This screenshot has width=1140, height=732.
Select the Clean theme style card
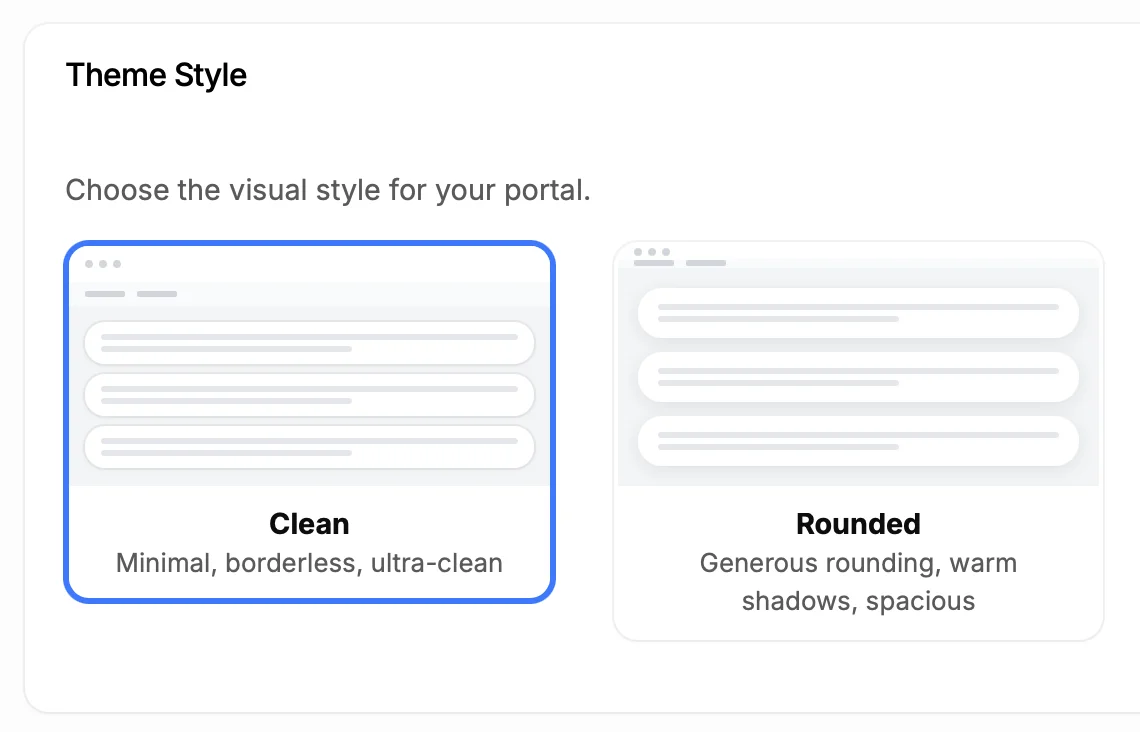click(x=309, y=422)
